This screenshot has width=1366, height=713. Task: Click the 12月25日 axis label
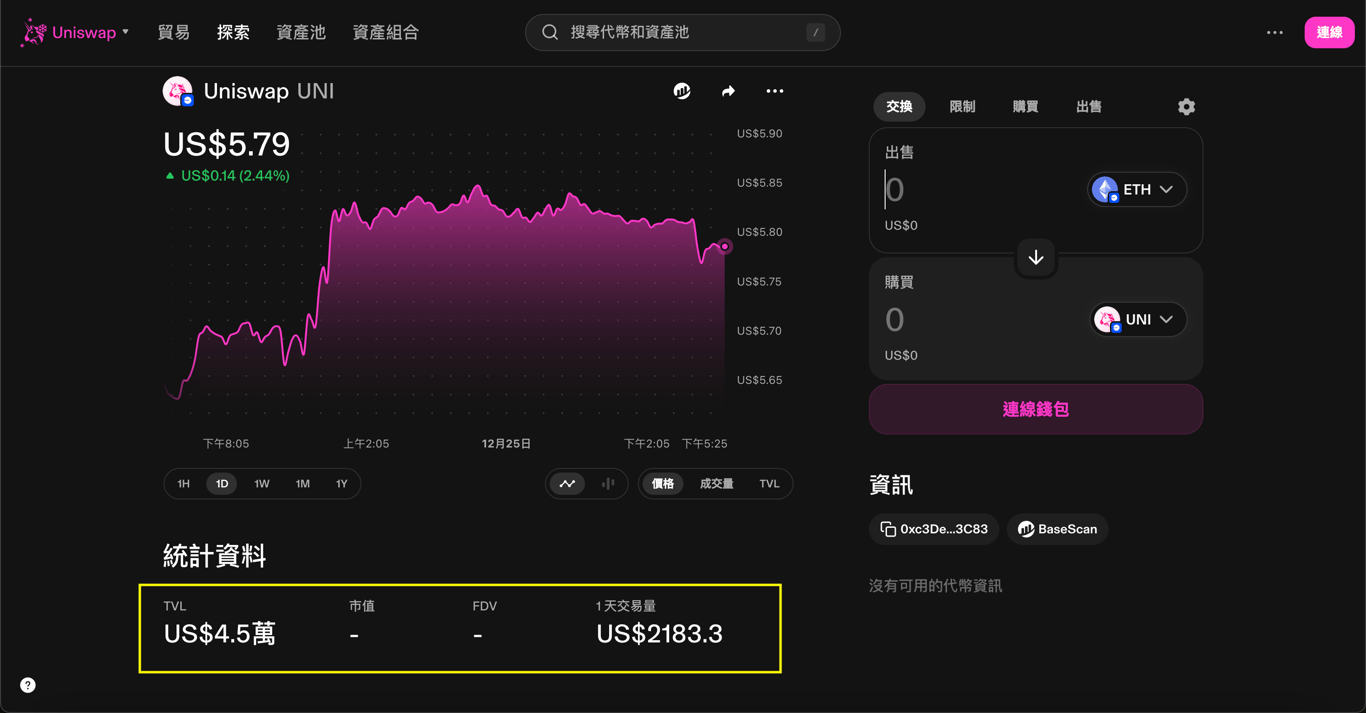(506, 443)
